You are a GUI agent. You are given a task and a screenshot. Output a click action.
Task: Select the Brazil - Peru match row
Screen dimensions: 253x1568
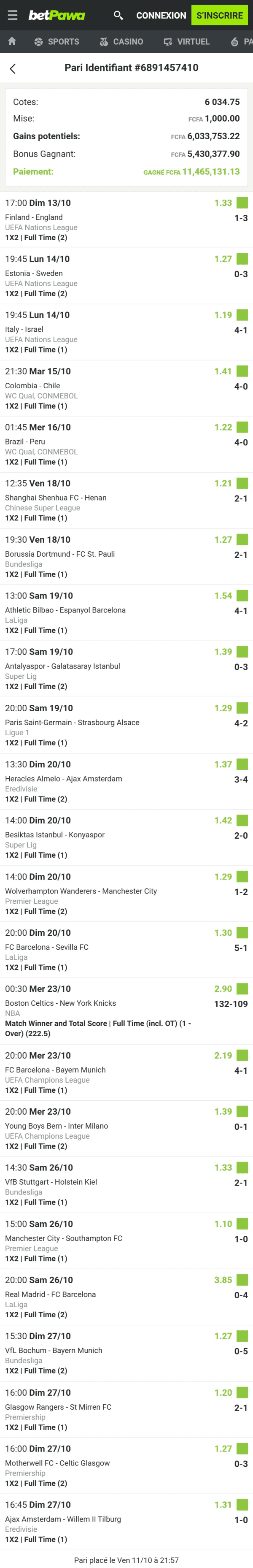pos(25,441)
